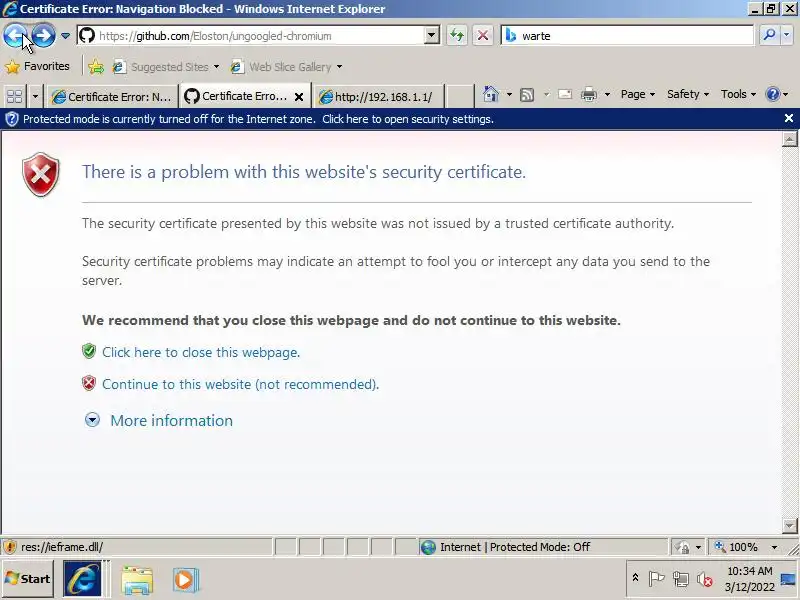
Task: Click the RSS feeds icon
Action: 527,94
